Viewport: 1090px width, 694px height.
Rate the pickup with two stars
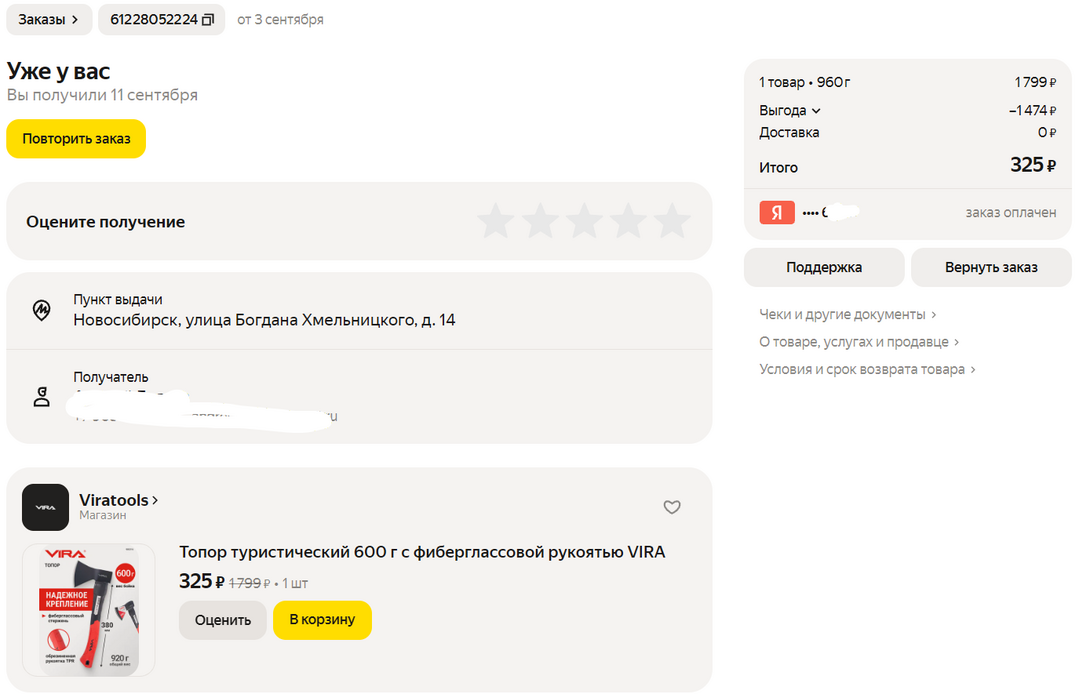click(540, 221)
